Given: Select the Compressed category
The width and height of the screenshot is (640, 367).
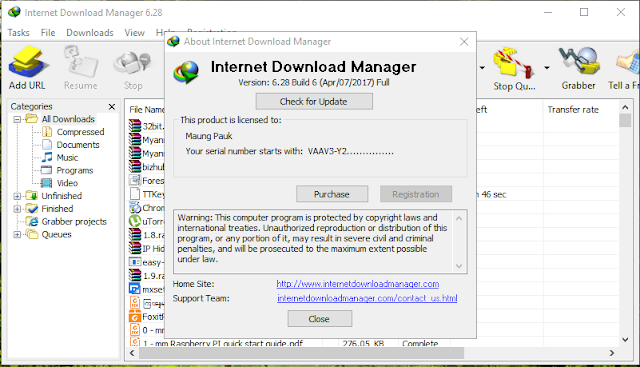Looking at the screenshot, I should click(x=80, y=132).
